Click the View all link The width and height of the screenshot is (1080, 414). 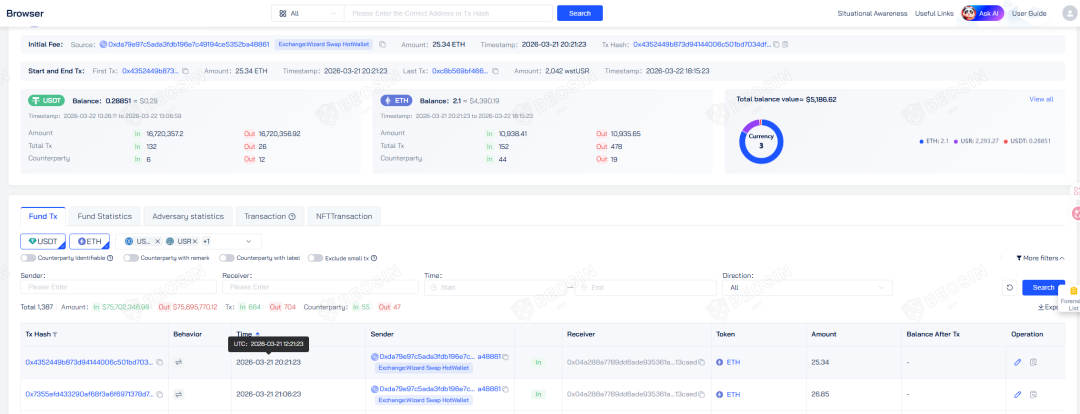pos(1040,99)
